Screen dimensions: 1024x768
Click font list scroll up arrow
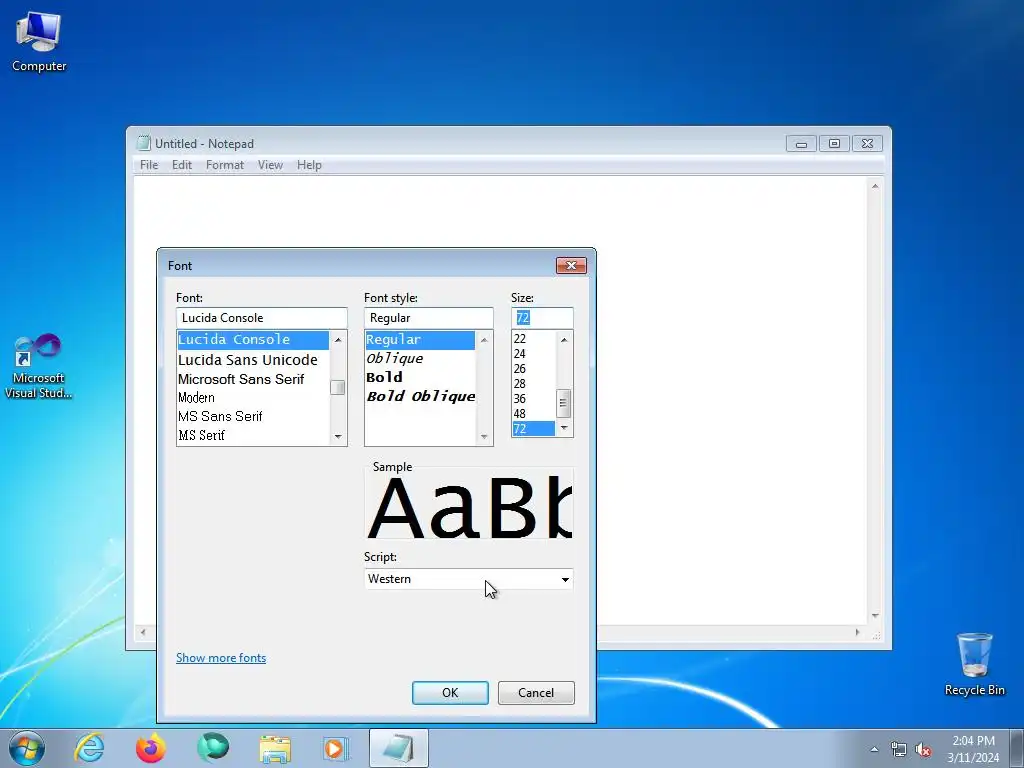point(338,340)
